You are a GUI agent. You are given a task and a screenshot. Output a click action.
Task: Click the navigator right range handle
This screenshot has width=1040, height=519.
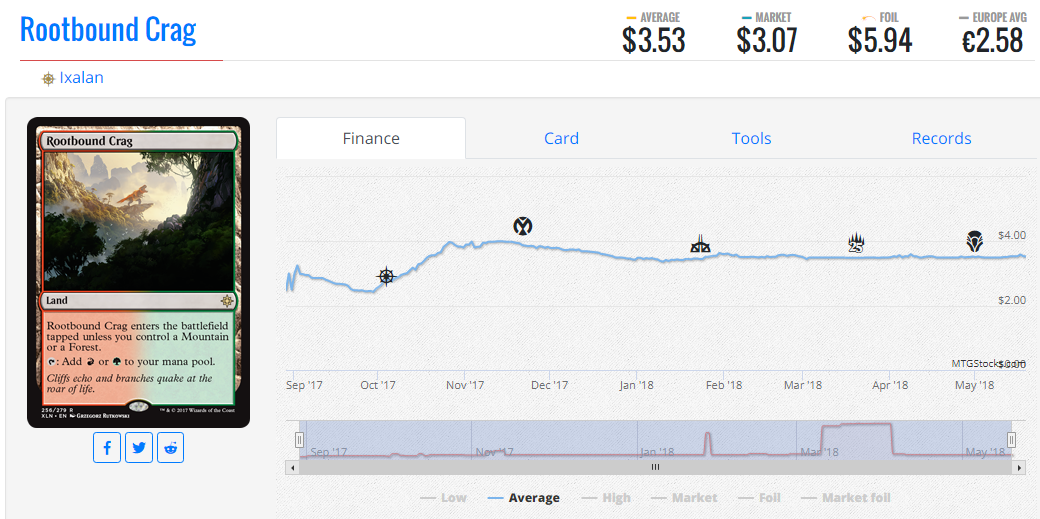[x=1011, y=439]
